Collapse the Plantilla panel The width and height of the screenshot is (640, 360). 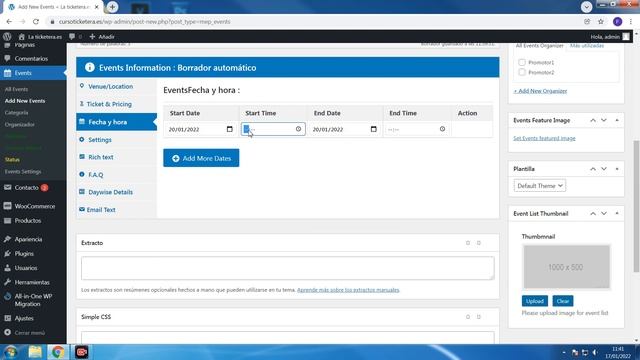[617, 169]
